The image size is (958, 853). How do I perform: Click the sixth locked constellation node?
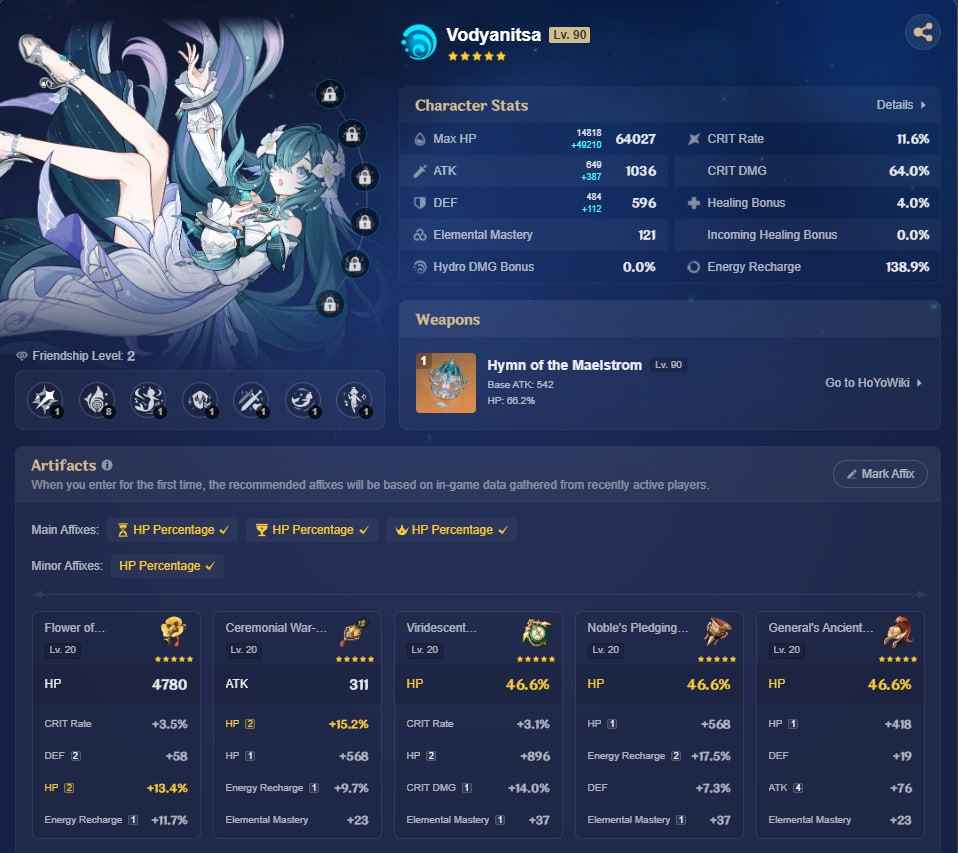click(330, 304)
